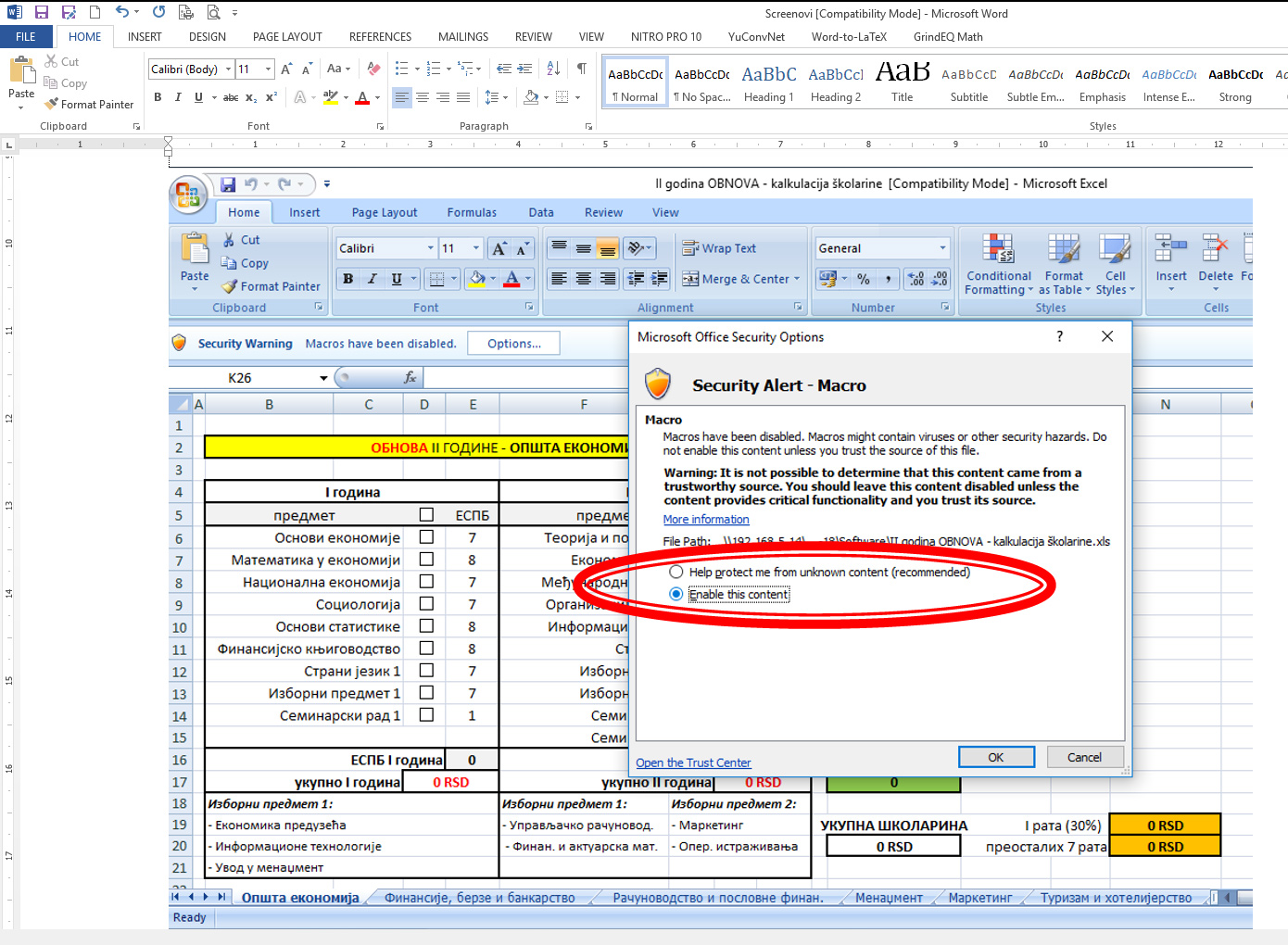The width and height of the screenshot is (1288, 945).
Task: Clear all formatting icon in Word
Action: 373,69
